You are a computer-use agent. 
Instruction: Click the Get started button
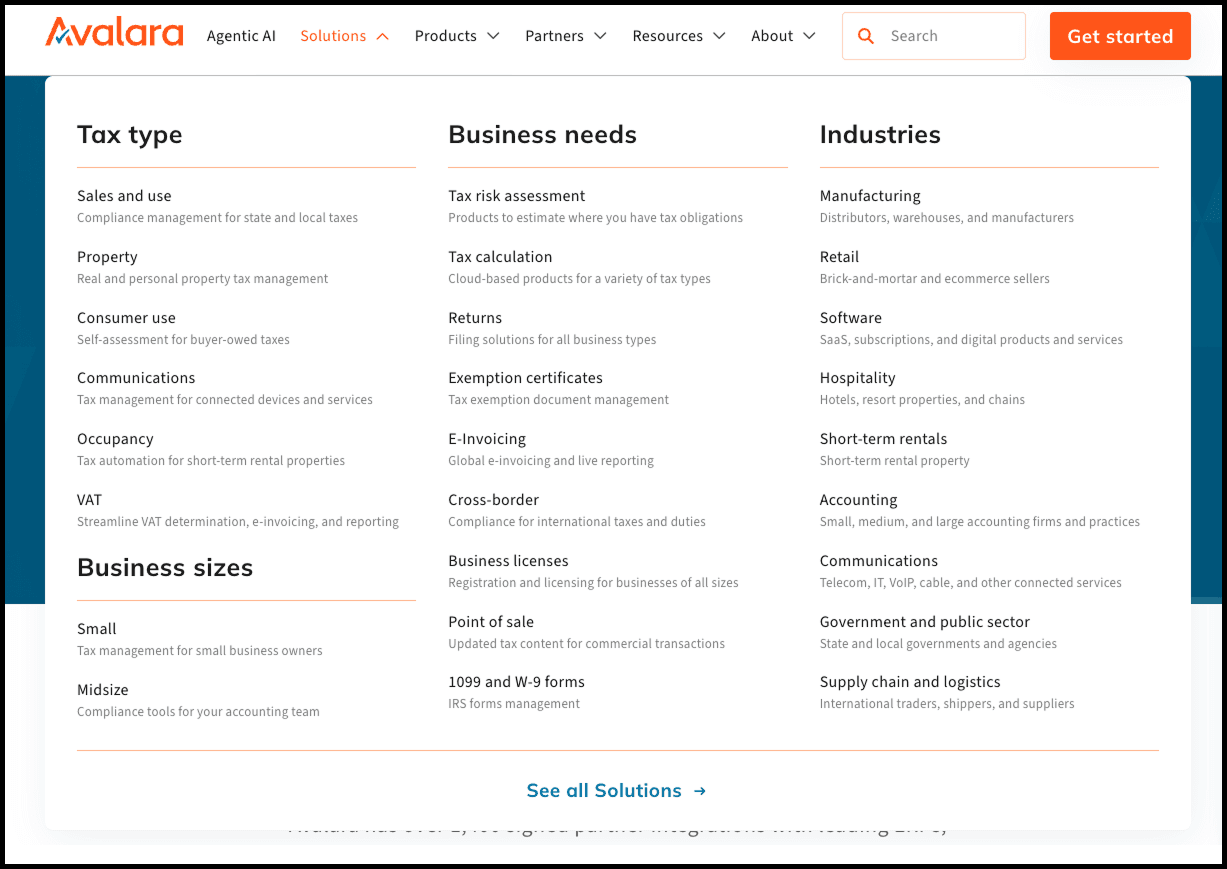[1119, 35]
